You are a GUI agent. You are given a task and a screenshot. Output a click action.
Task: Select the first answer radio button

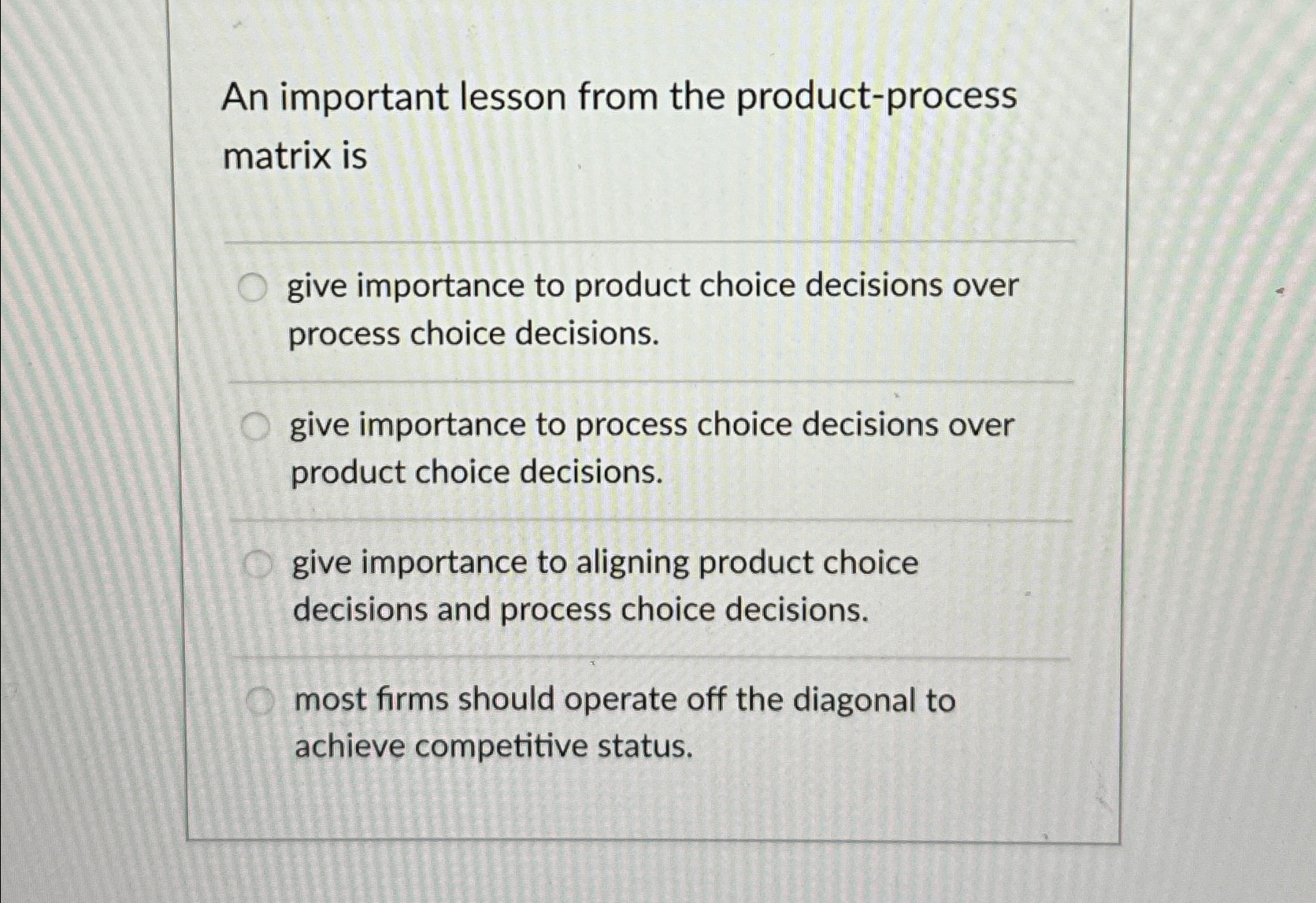coord(254,287)
